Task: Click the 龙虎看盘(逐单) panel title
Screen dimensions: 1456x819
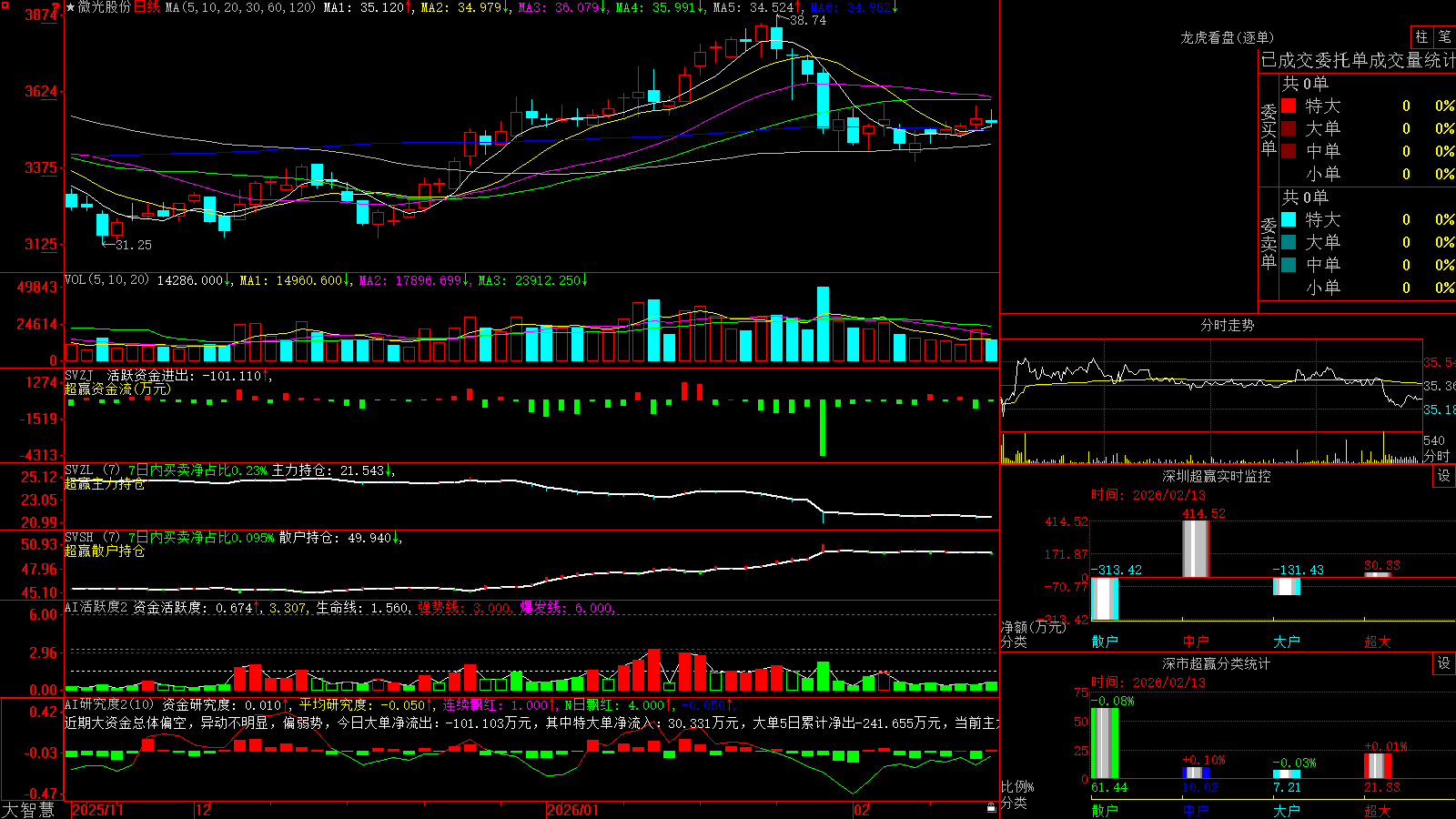Action: pos(1227,37)
